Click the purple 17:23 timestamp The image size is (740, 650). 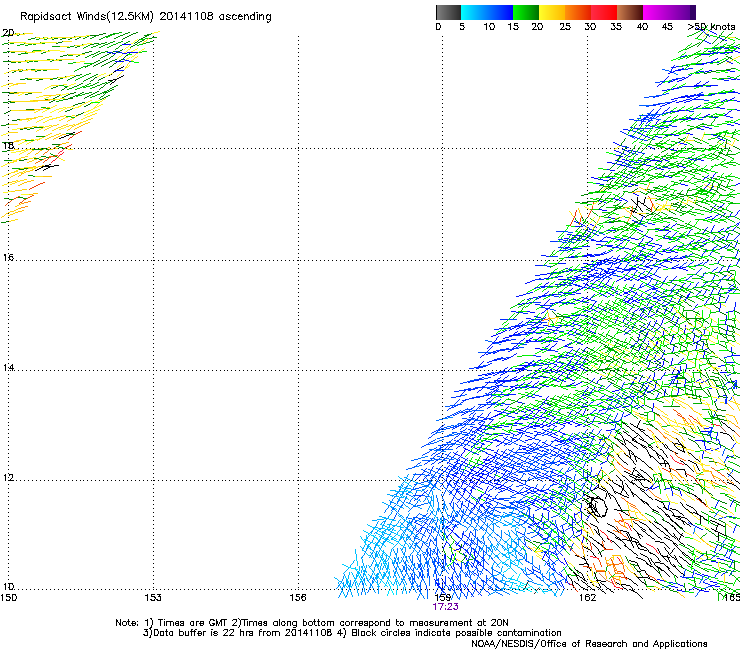pos(445,607)
